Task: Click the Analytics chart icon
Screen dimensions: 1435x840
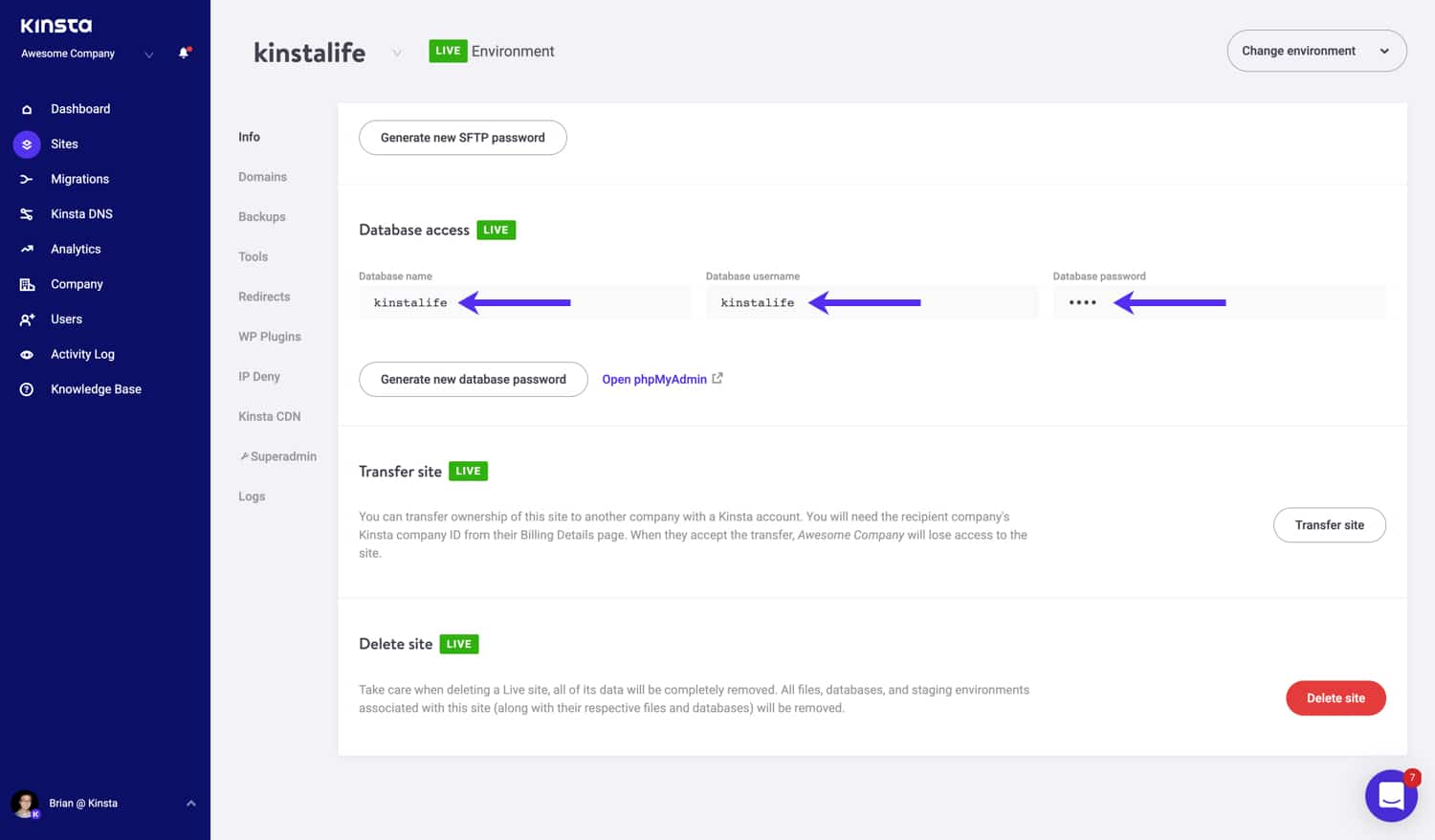Action: (x=27, y=249)
